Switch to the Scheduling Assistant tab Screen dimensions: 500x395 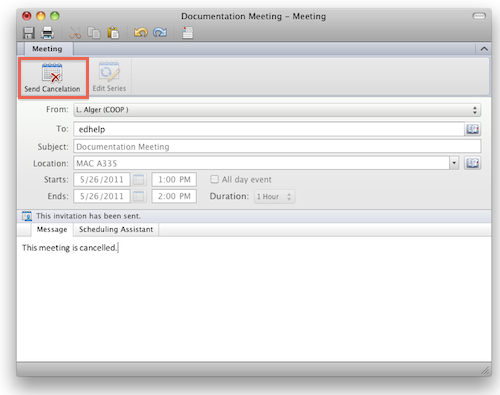tap(116, 229)
